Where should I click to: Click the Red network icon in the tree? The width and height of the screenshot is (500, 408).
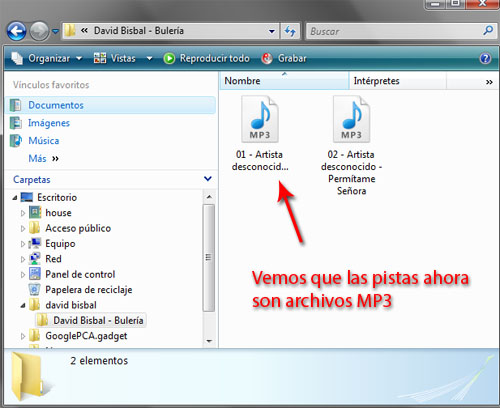pyautogui.click(x=35, y=259)
